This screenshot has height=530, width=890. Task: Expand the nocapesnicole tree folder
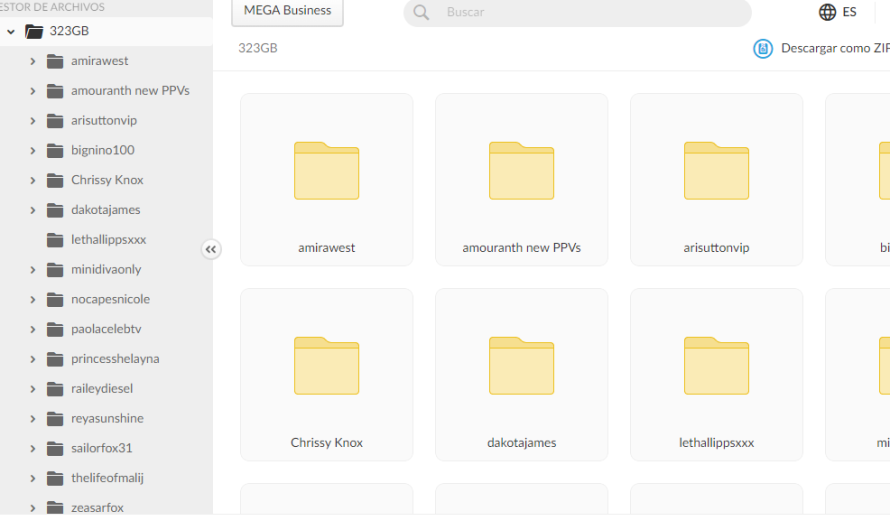(32, 300)
